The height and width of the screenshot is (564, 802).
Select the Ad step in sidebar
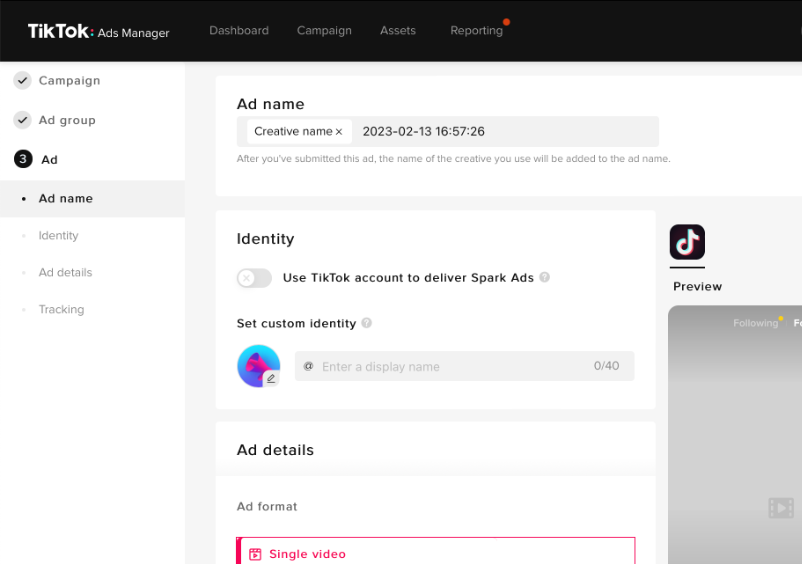point(49,160)
